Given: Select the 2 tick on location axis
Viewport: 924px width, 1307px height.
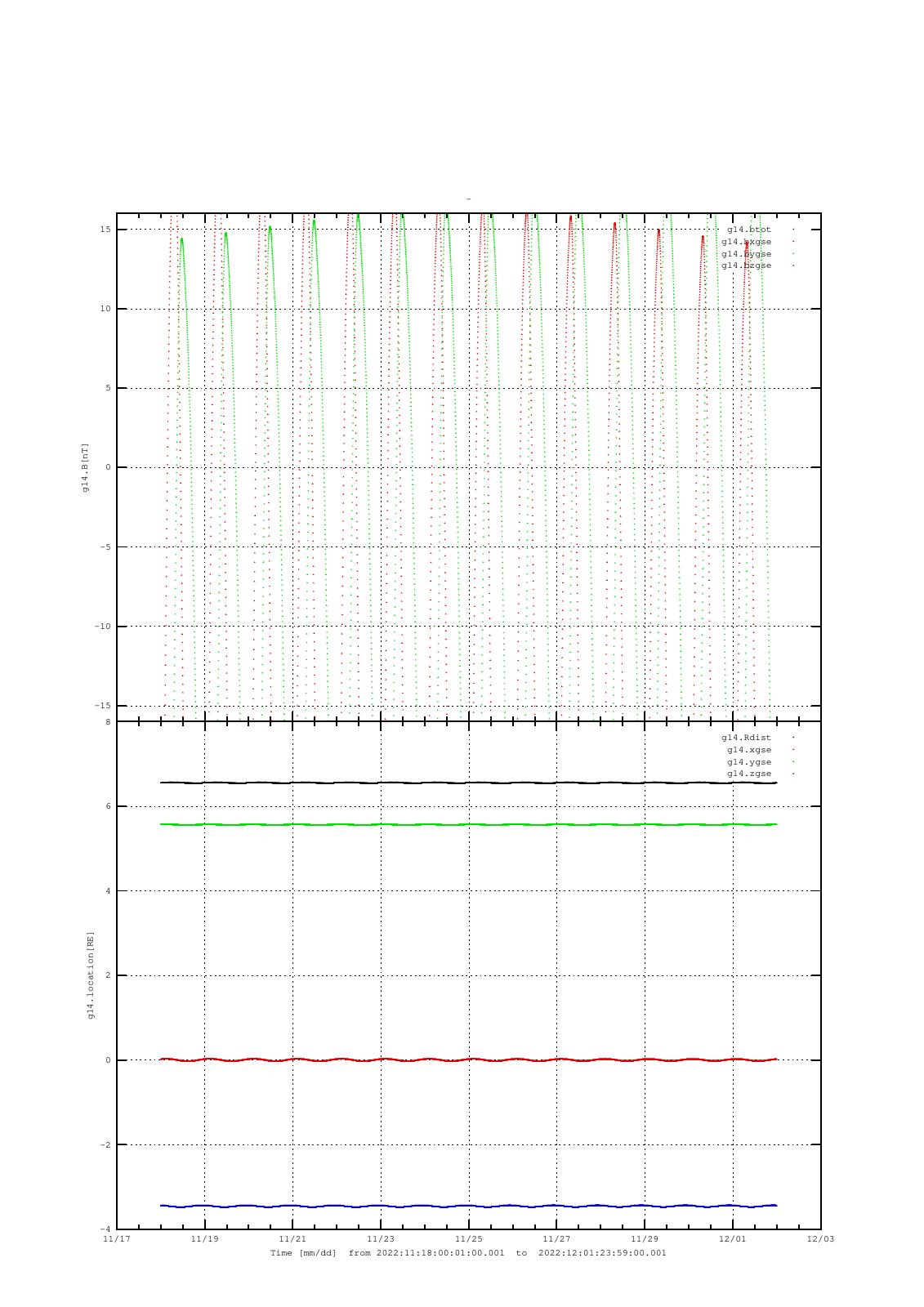Looking at the screenshot, I should (109, 975).
